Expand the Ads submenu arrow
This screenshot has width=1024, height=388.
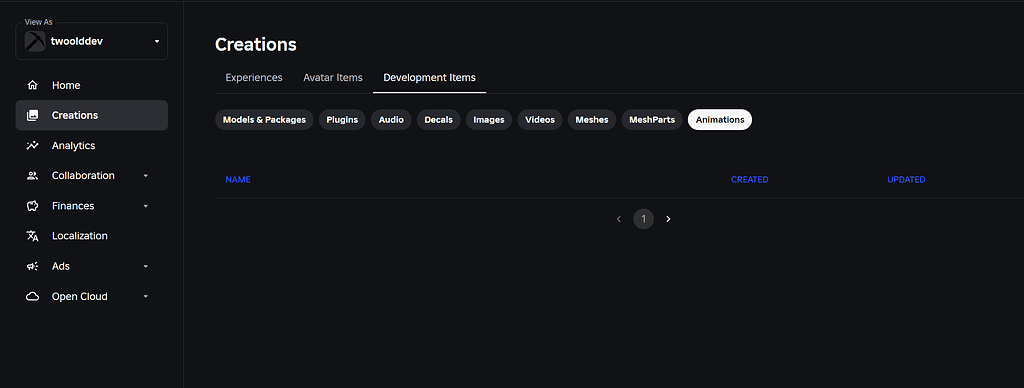pos(146,267)
